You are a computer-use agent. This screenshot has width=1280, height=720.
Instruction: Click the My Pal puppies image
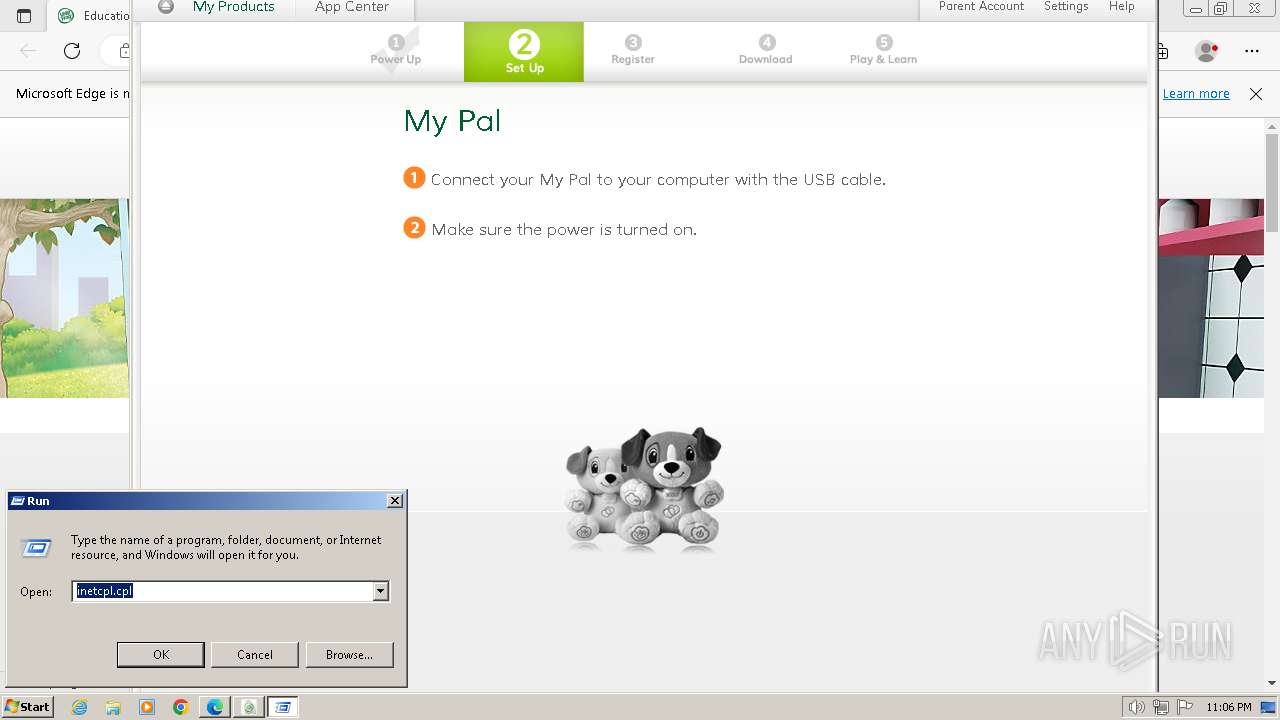(643, 488)
